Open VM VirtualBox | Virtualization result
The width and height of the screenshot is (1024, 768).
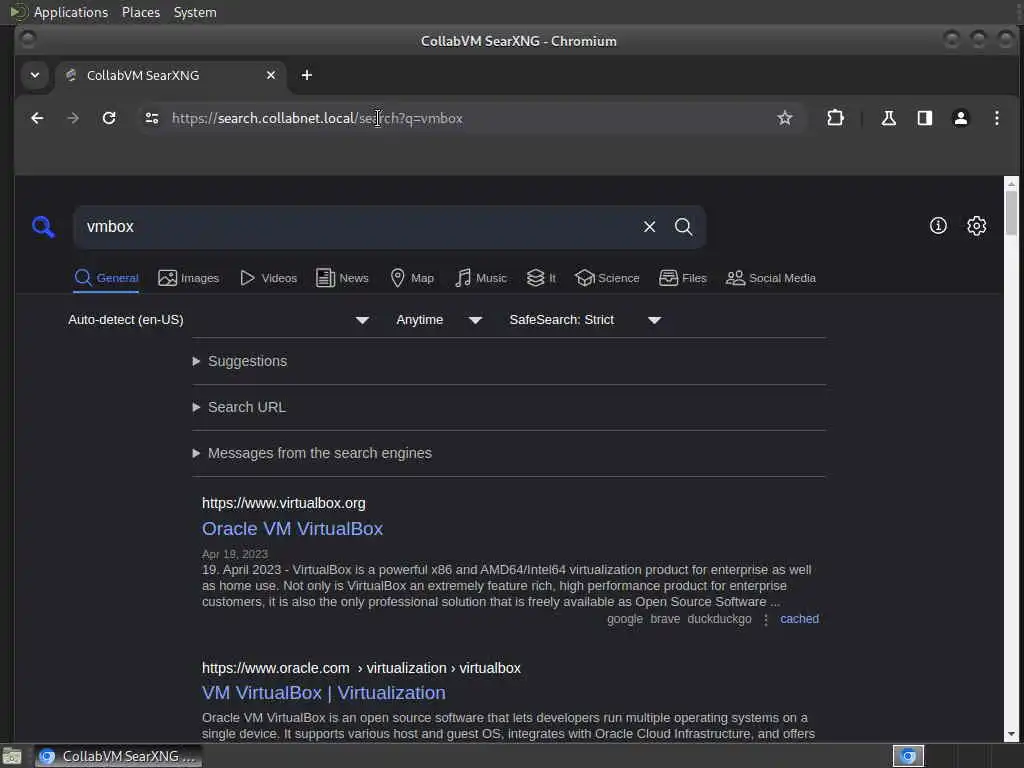[x=323, y=693]
